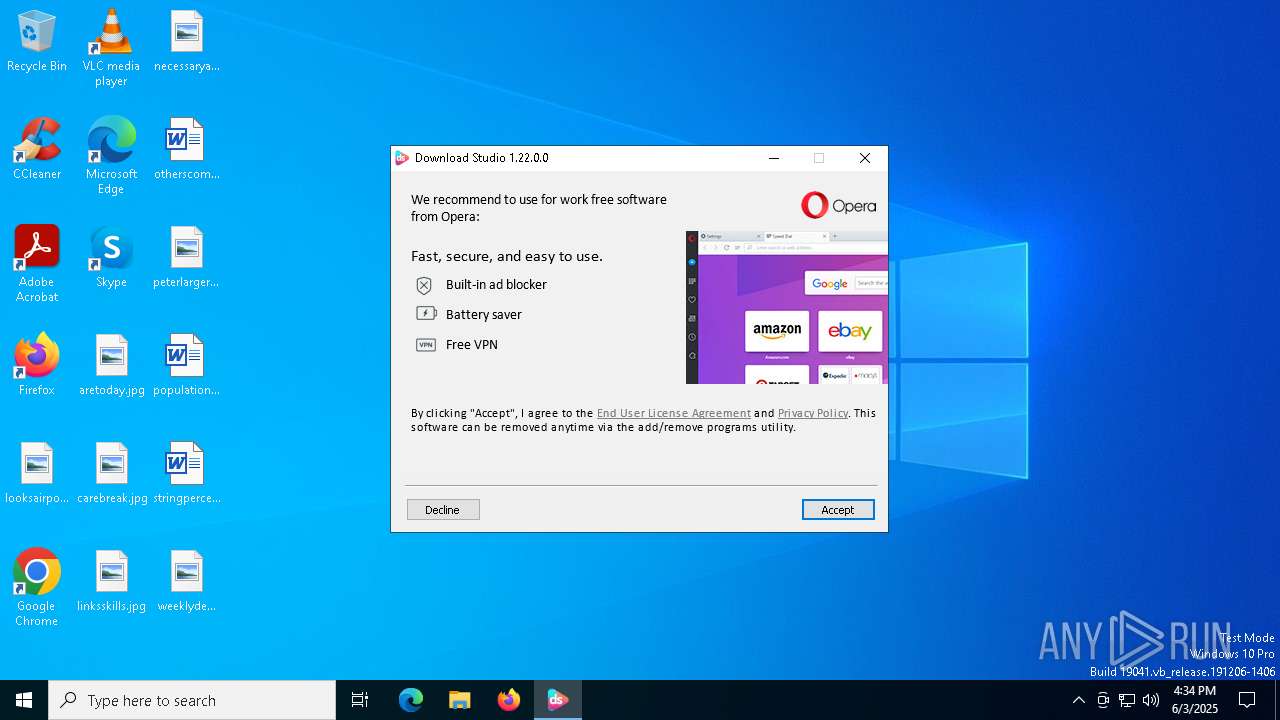The width and height of the screenshot is (1280, 720).
Task: Click the Accept button
Action: pos(838,510)
